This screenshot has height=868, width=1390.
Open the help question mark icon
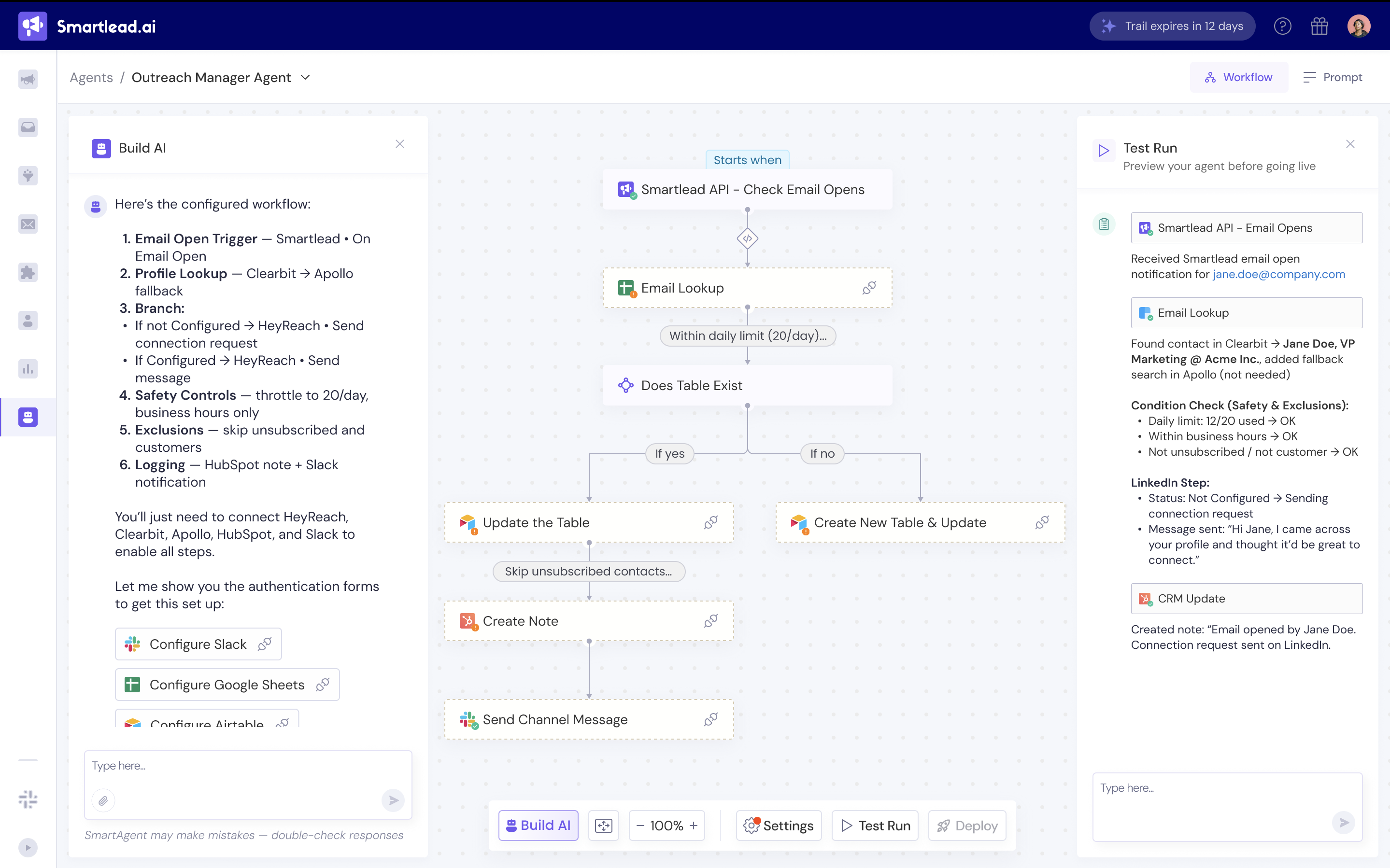pyautogui.click(x=1282, y=26)
